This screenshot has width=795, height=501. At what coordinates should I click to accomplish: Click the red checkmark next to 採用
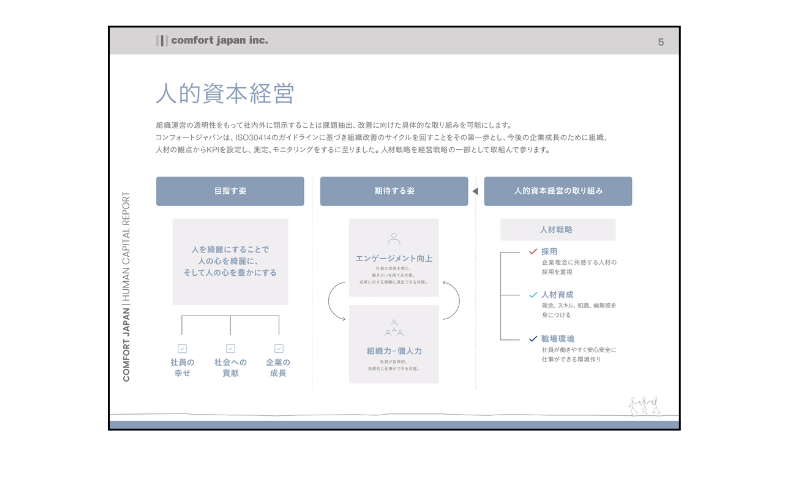(532, 252)
